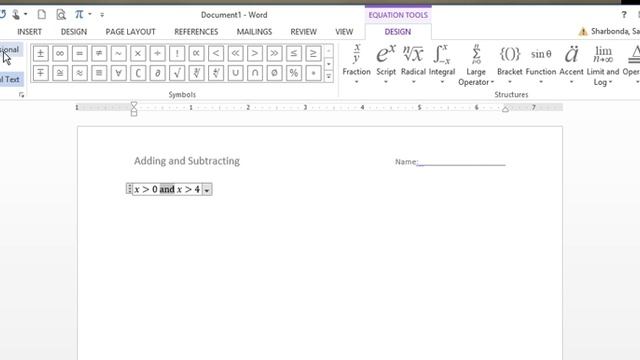640x360 pixels.
Task: Switch to the PAGE LAYOUT tab
Action: coord(130,32)
